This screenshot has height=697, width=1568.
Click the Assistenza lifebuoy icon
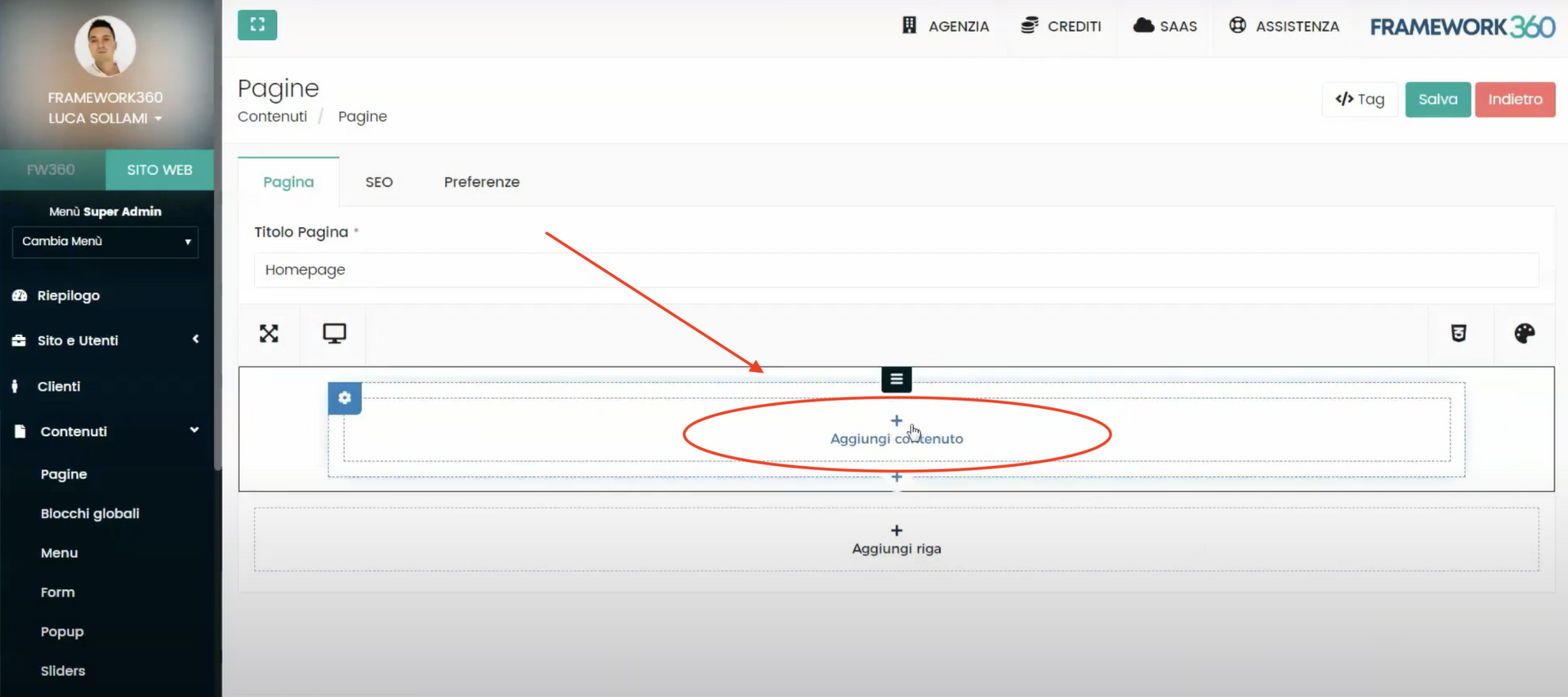[1237, 25]
